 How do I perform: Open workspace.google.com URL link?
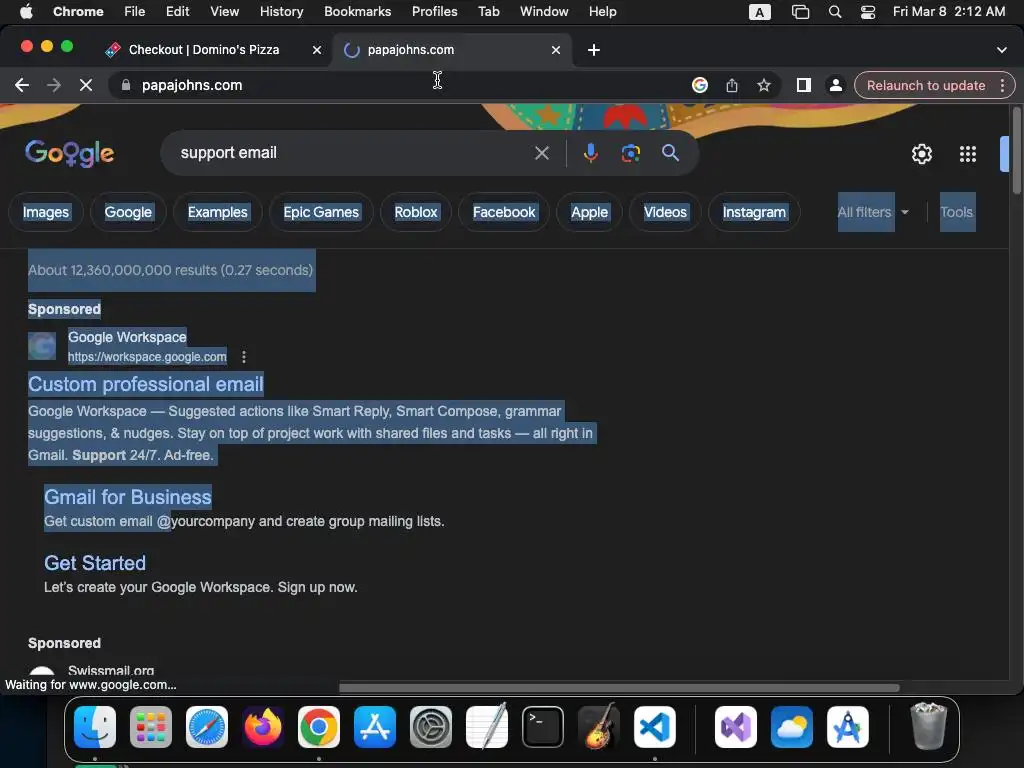click(147, 357)
